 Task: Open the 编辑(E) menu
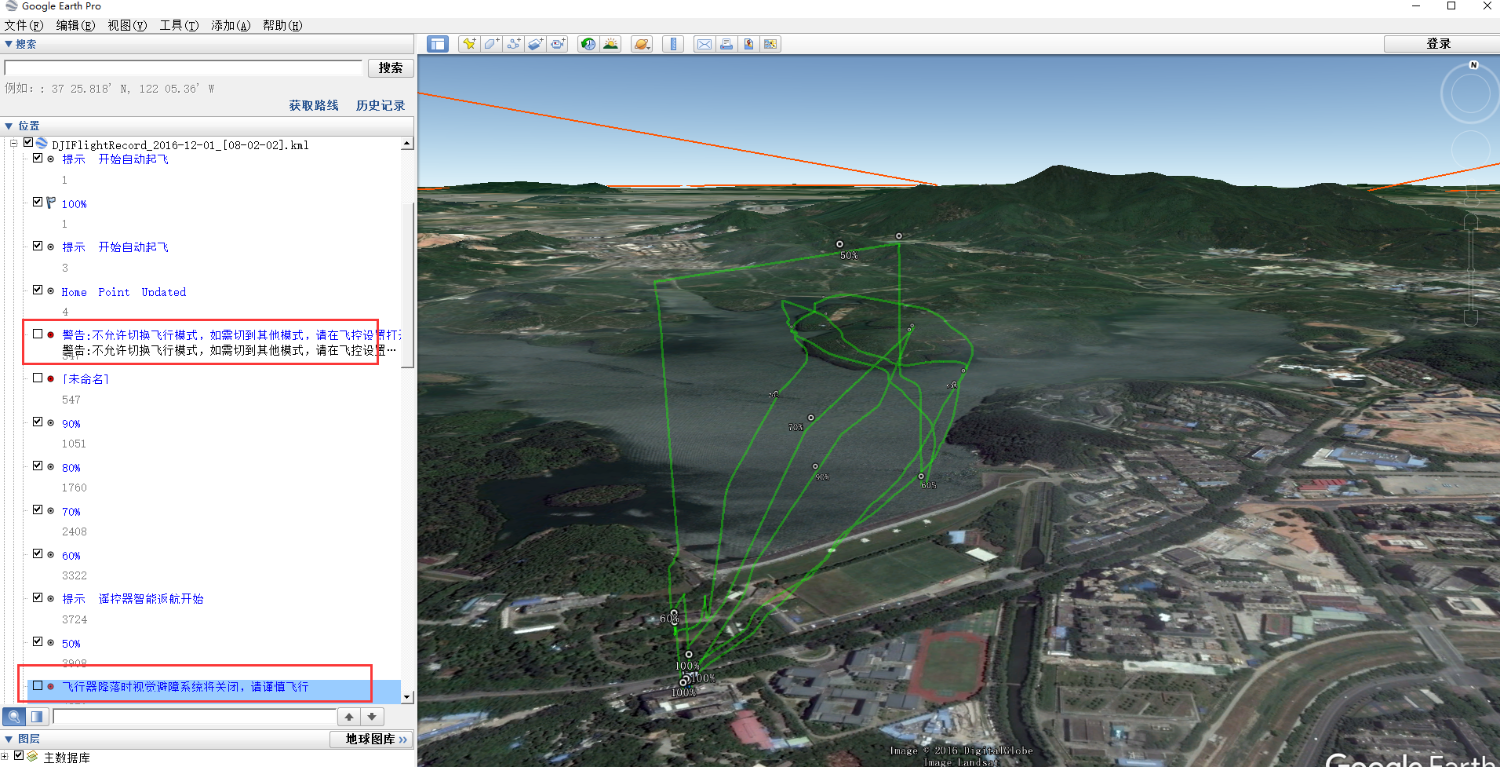pos(76,25)
